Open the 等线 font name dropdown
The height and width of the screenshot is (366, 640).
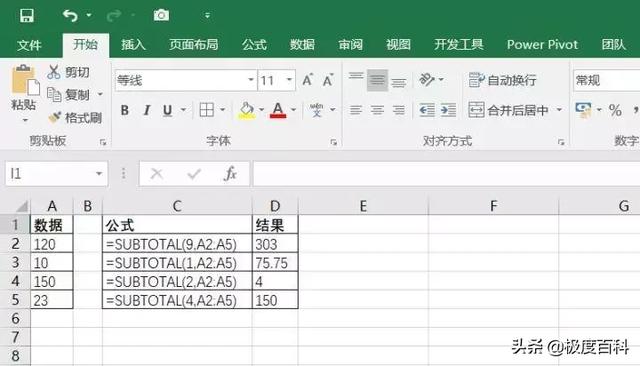(x=251, y=80)
